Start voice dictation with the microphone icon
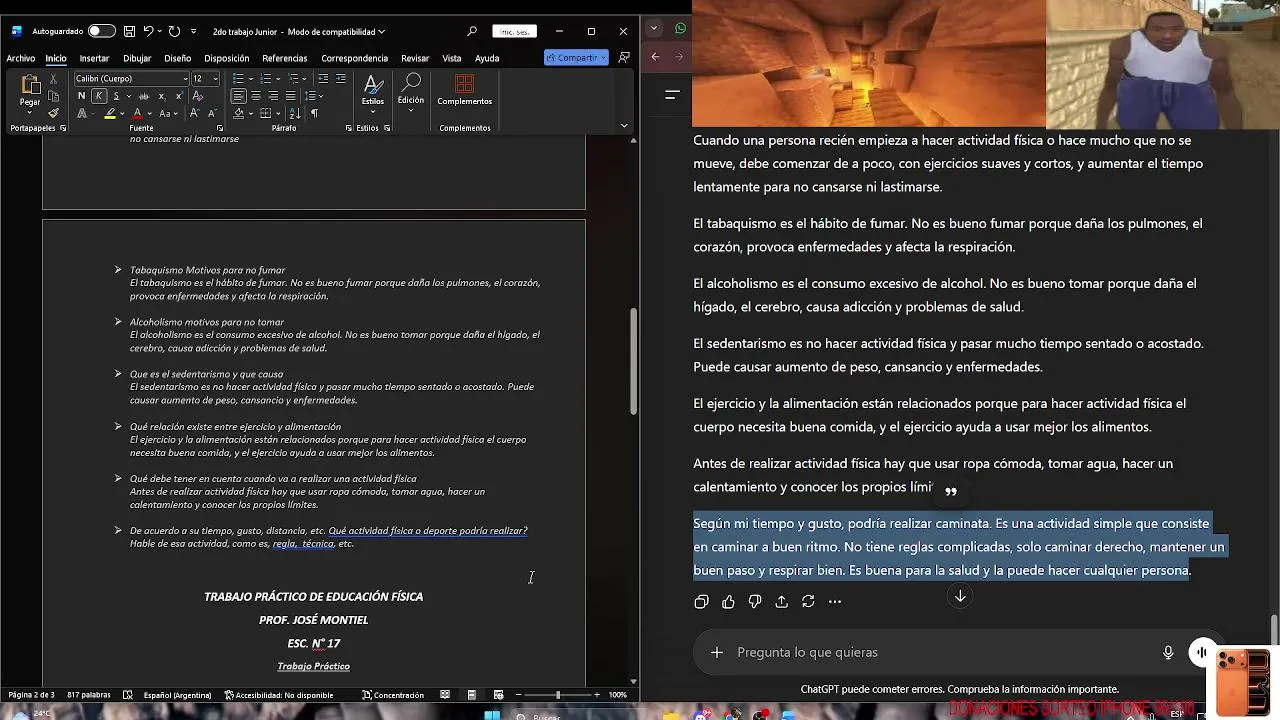1280x720 pixels. point(1168,652)
